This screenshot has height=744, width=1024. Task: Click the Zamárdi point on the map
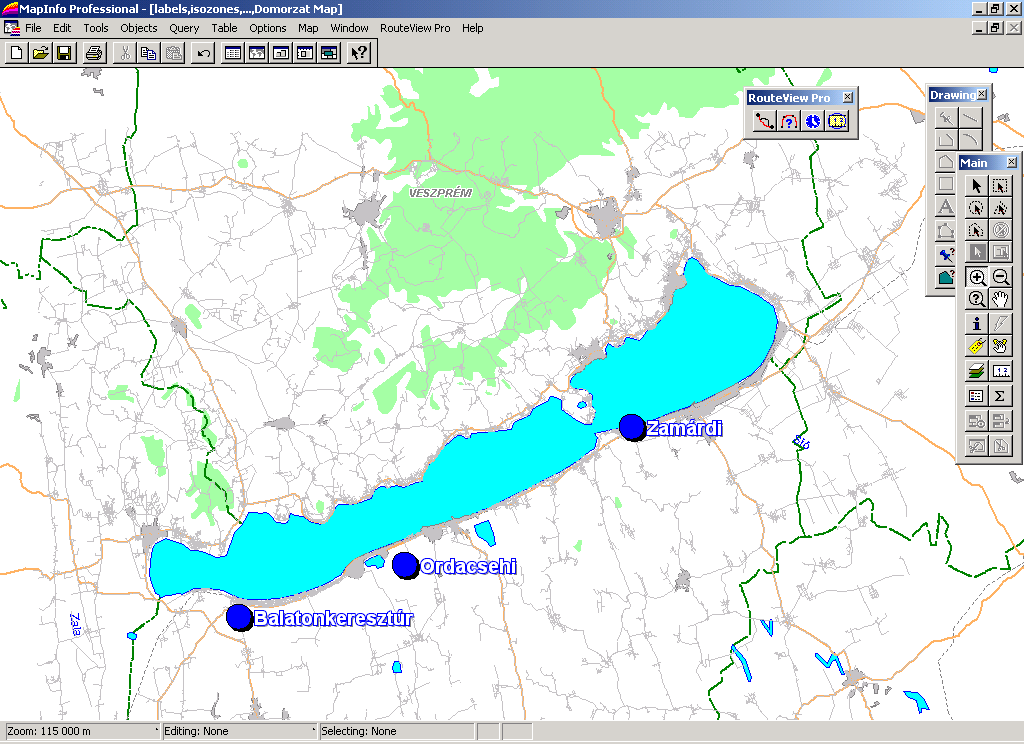pyautogui.click(x=631, y=427)
